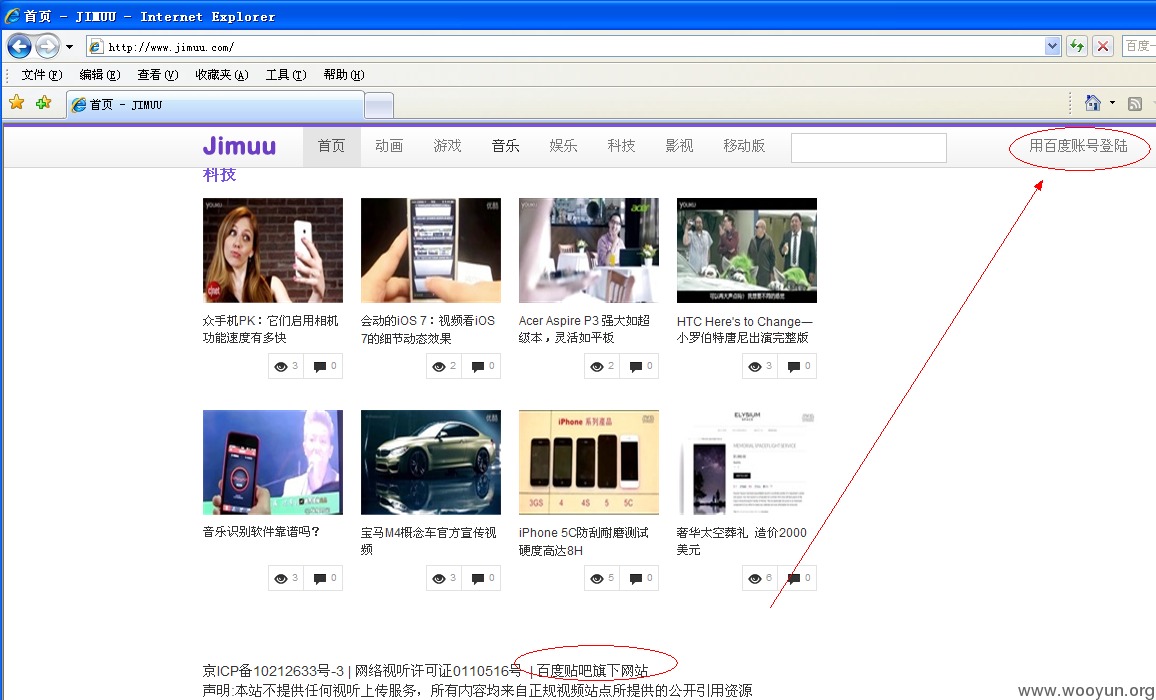This screenshot has height=700, width=1156.
Task: Click the Jimuu site search box
Action: point(868,148)
